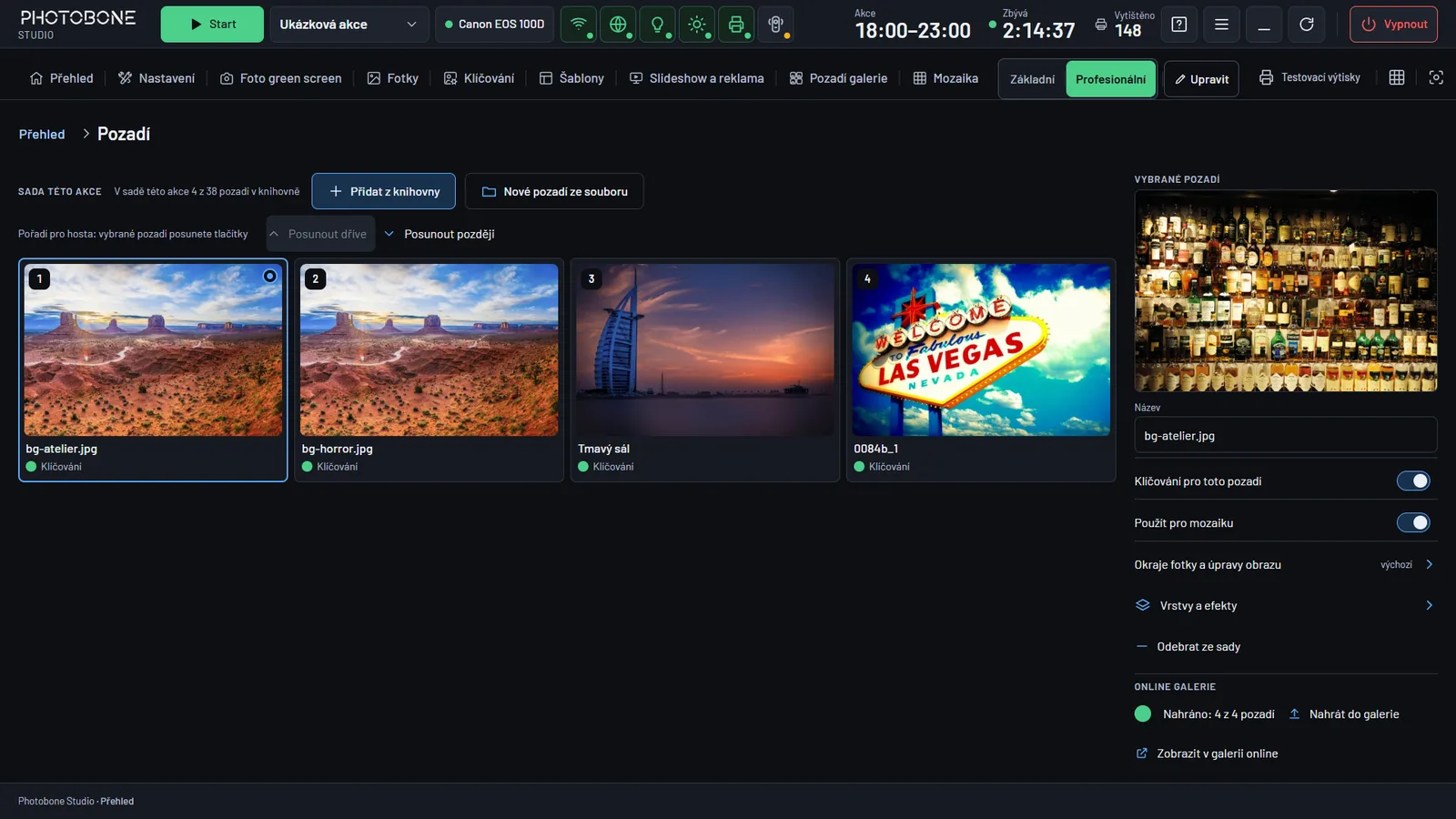Open Vrstvy a efekty layers option
This screenshot has height=819, width=1456.
[x=1286, y=605]
